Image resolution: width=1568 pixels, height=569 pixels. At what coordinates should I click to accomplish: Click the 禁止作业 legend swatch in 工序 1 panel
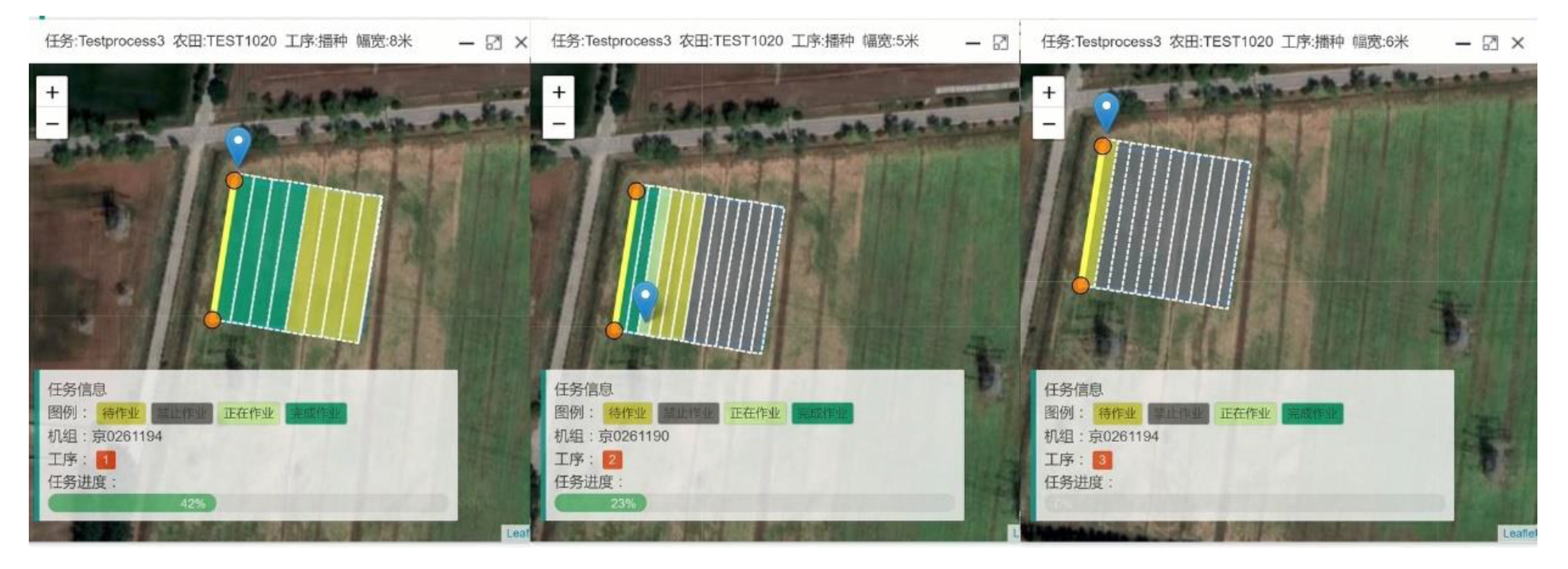point(182,413)
